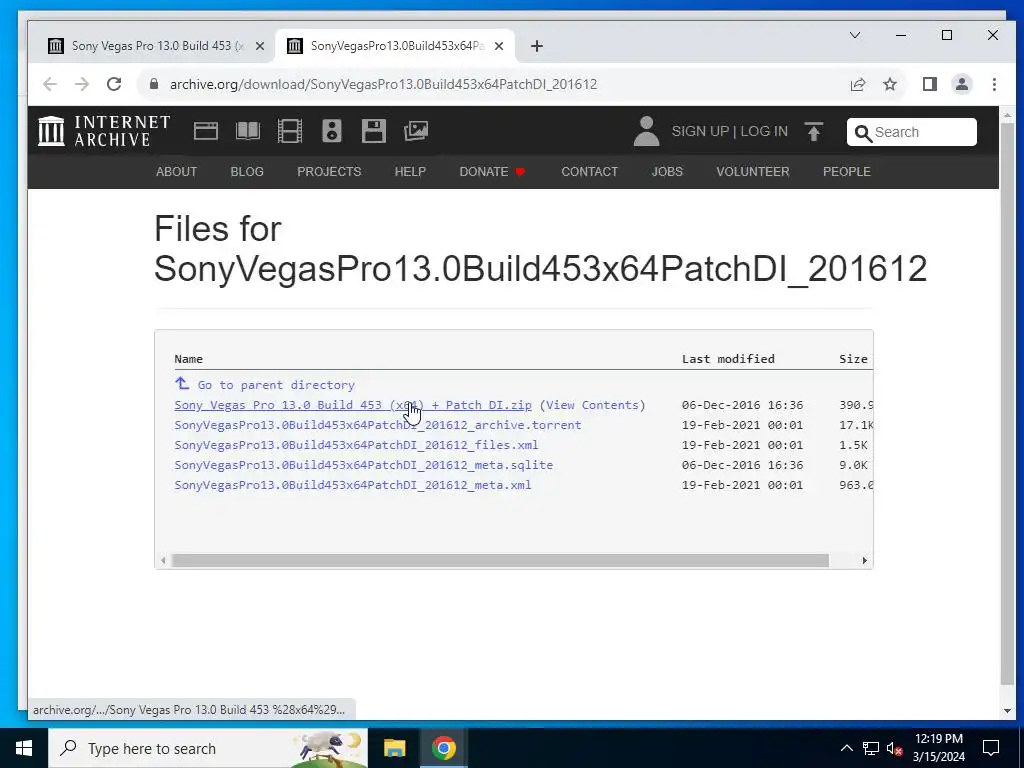1024x768 pixels.
Task: Click the Name column header
Action: tap(189, 359)
